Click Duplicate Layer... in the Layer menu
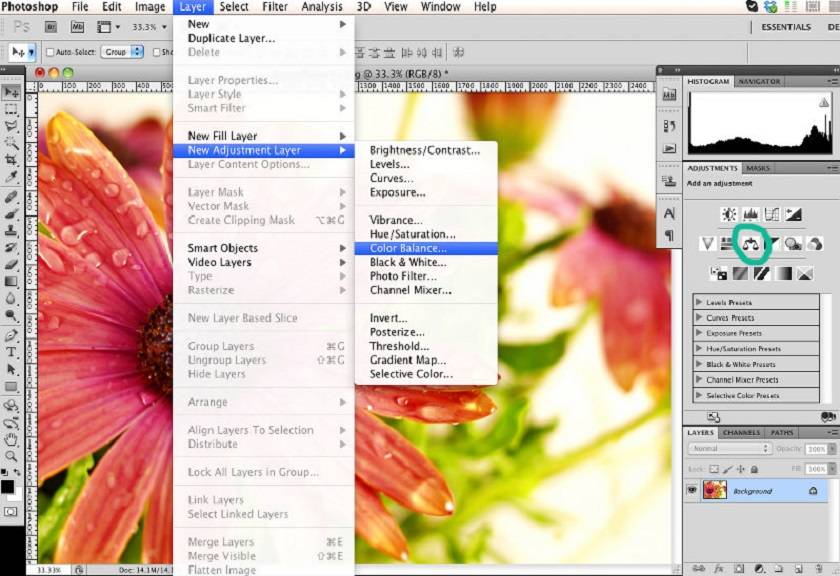 click(231, 38)
